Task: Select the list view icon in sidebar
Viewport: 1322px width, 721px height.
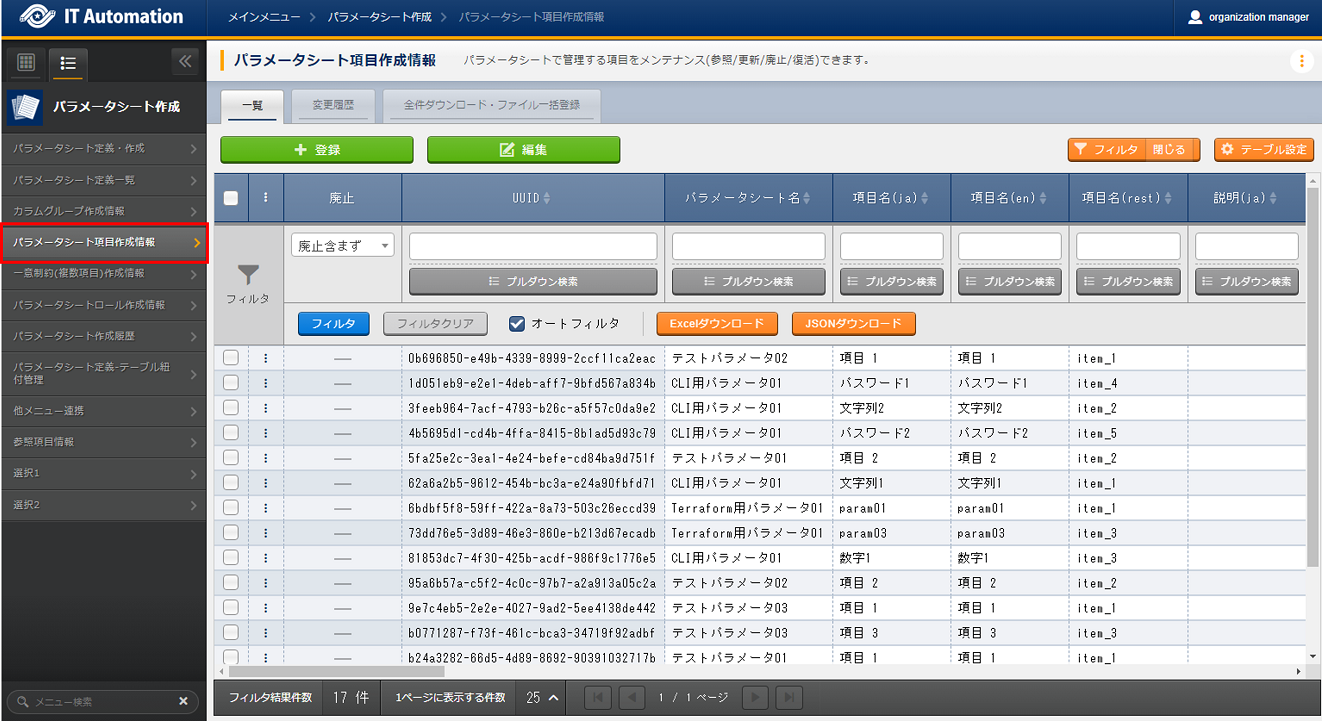Action: (69, 63)
